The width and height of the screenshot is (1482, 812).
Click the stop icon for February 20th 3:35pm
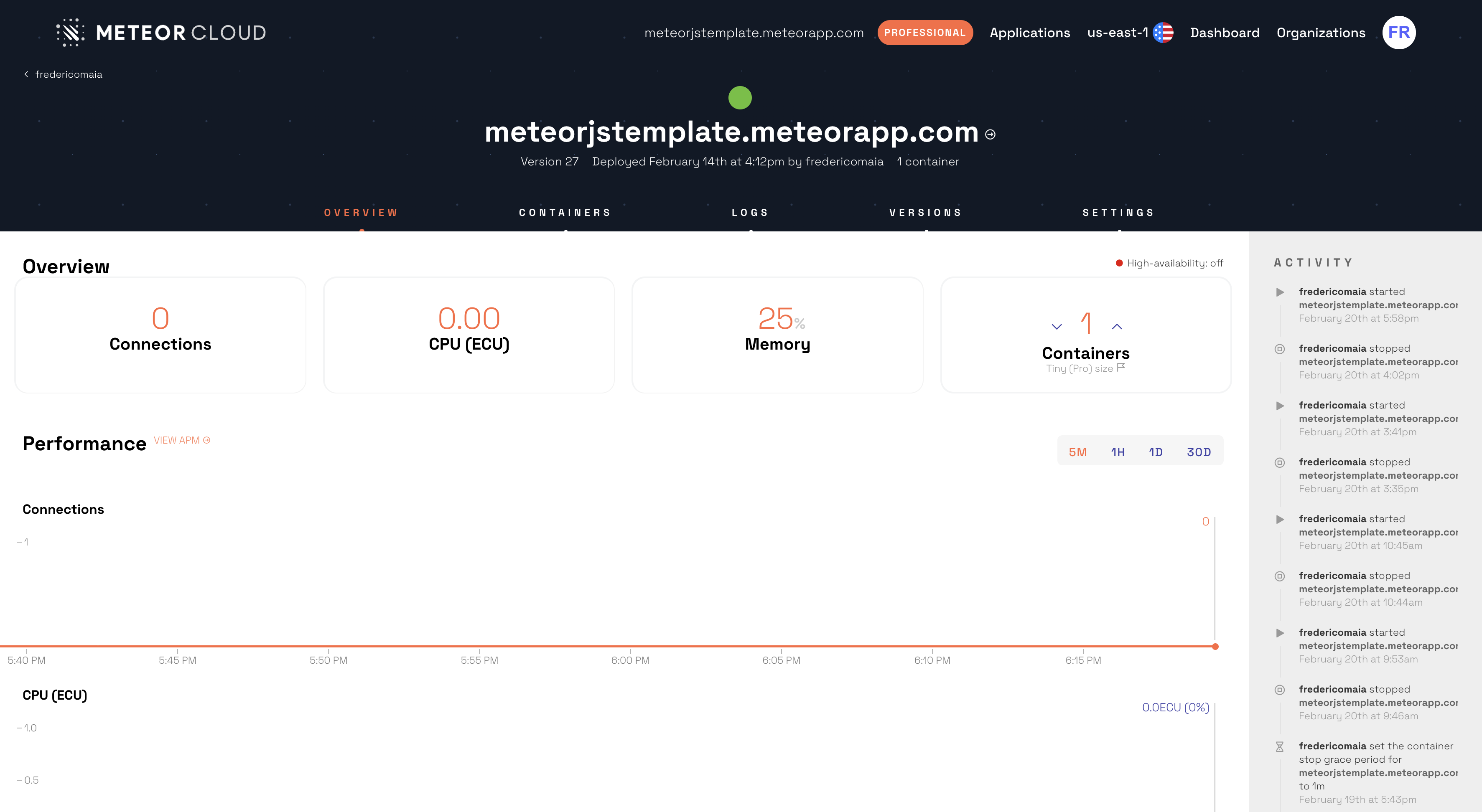[1279, 463]
